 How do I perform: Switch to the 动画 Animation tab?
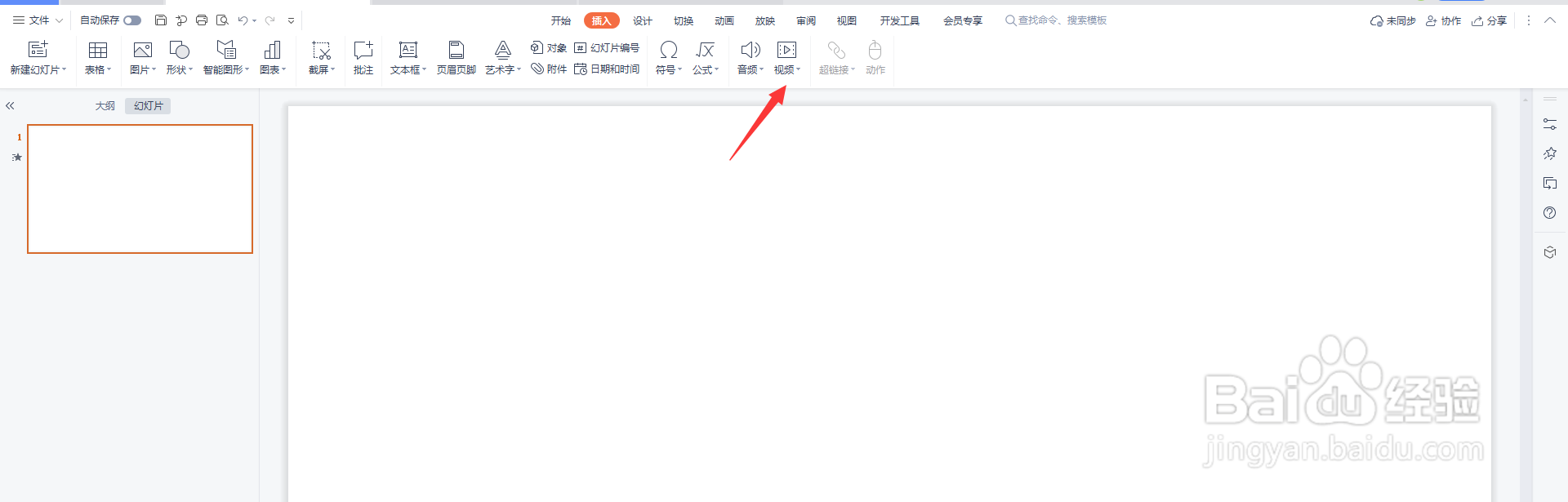(724, 20)
